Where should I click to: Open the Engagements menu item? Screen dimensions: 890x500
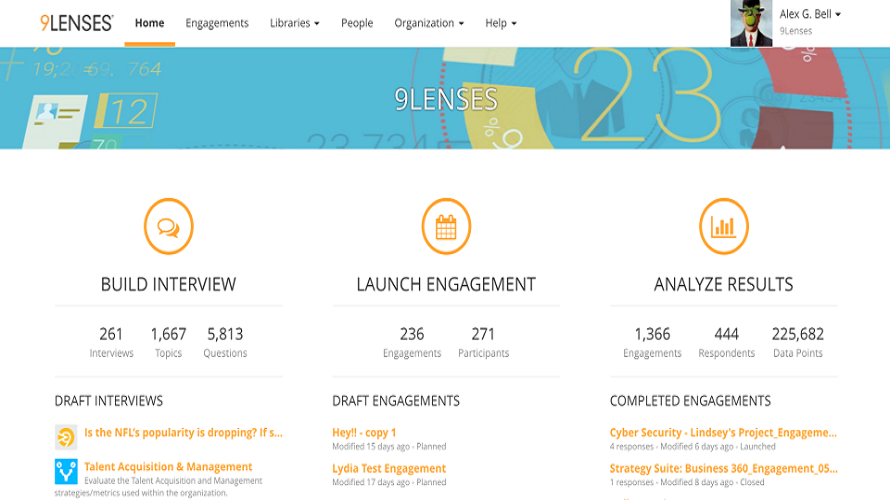point(217,23)
